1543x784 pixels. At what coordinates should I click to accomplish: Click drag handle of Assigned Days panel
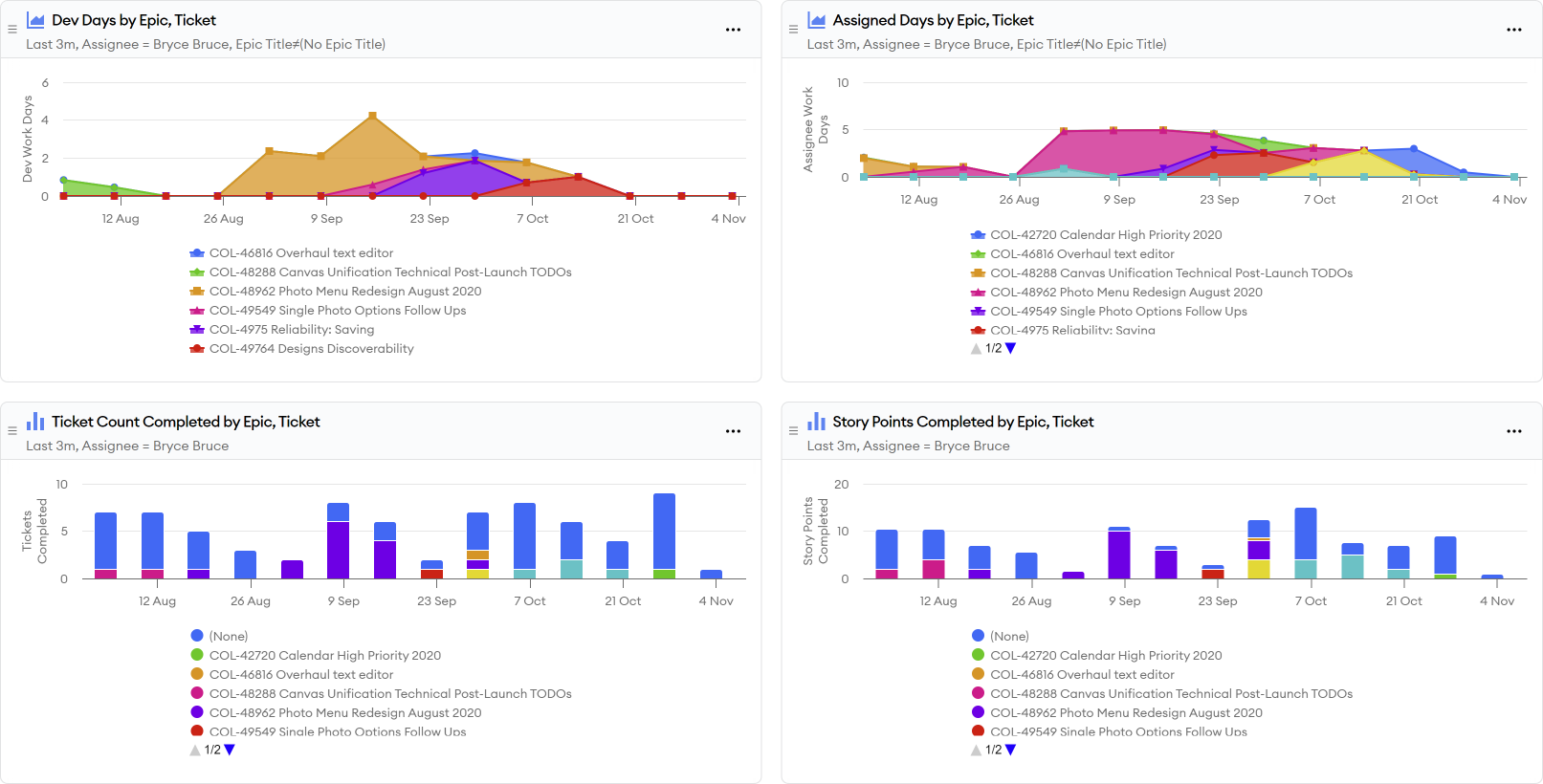click(x=793, y=30)
